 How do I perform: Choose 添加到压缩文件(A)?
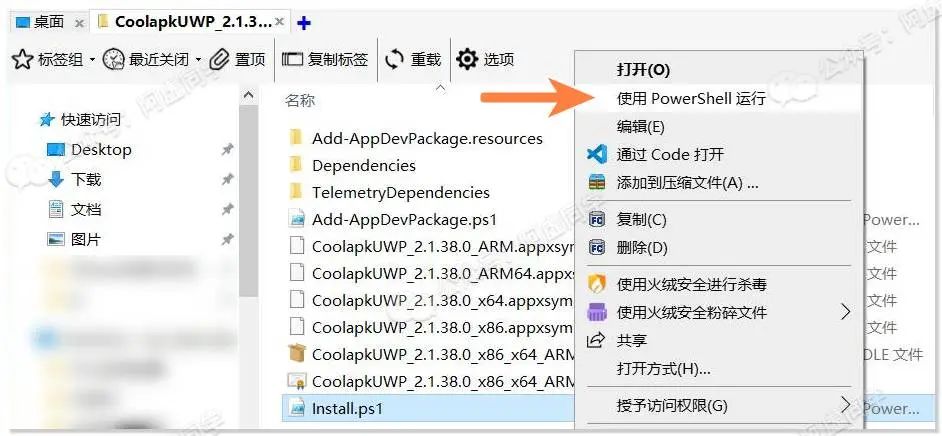point(687,183)
